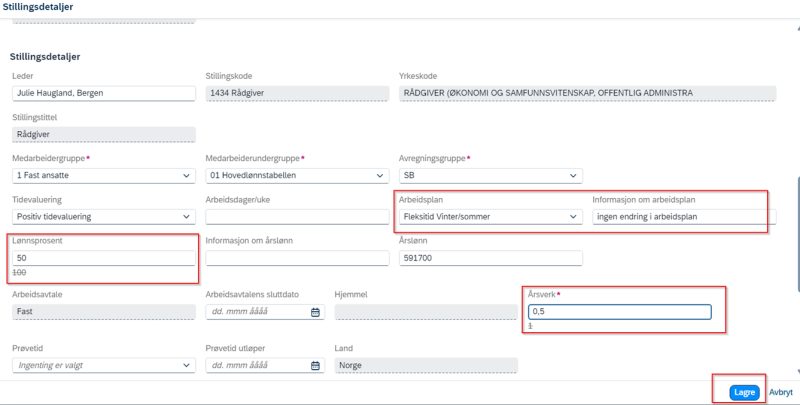800x405 pixels.
Task: Save changes with the Lagre button
Action: tap(744, 392)
